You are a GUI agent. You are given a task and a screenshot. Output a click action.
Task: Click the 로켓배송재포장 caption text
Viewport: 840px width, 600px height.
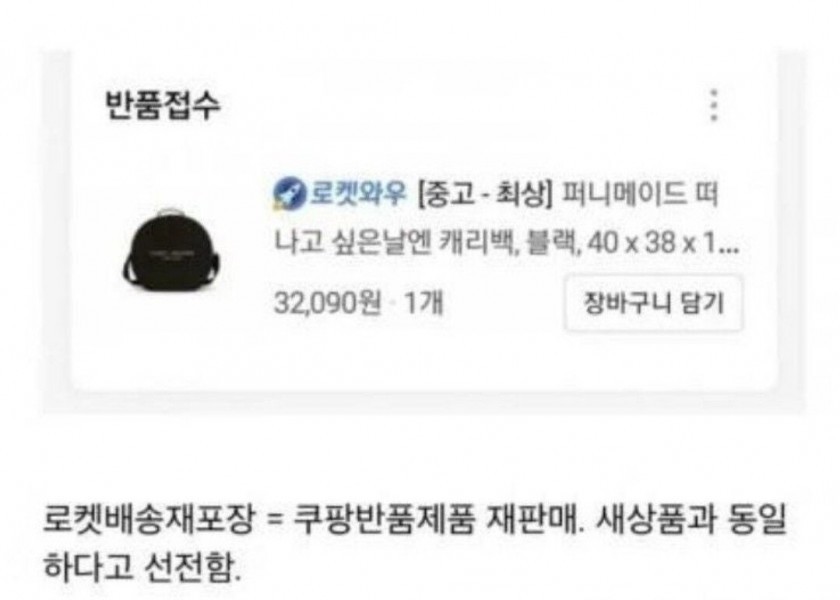point(147,519)
